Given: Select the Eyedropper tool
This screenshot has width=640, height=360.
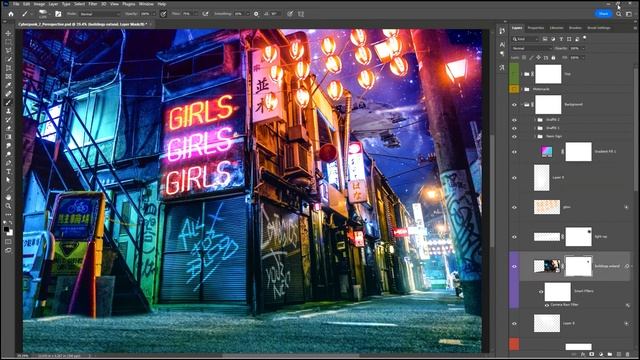Looking at the screenshot, I should 8,85.
